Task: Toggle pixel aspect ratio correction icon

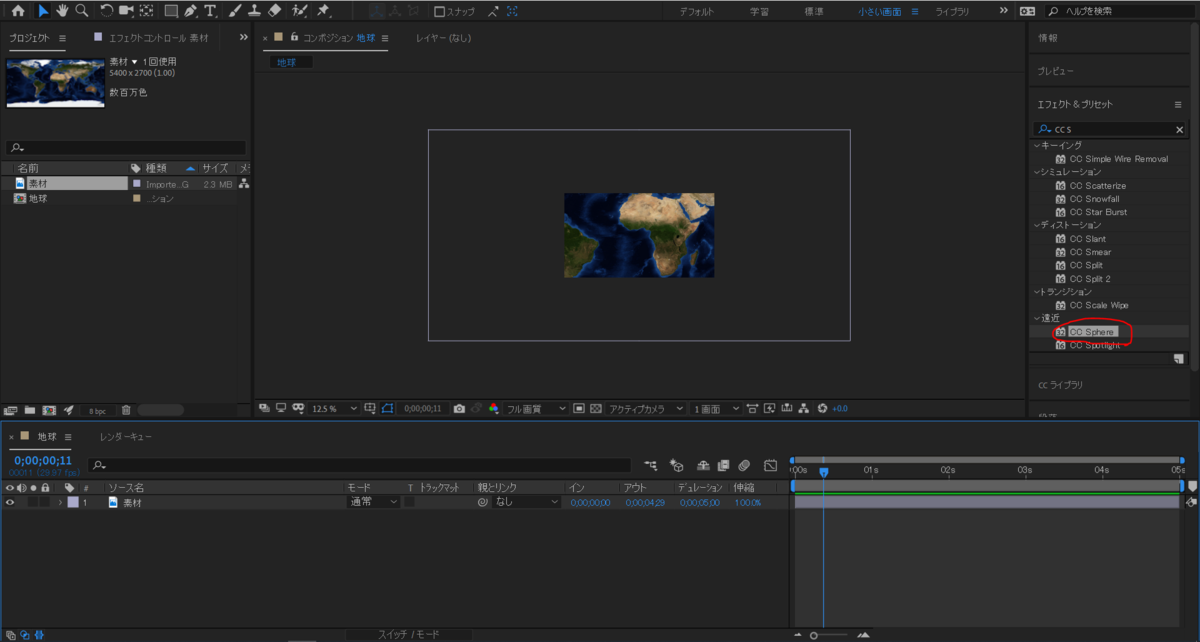Action: pos(752,408)
